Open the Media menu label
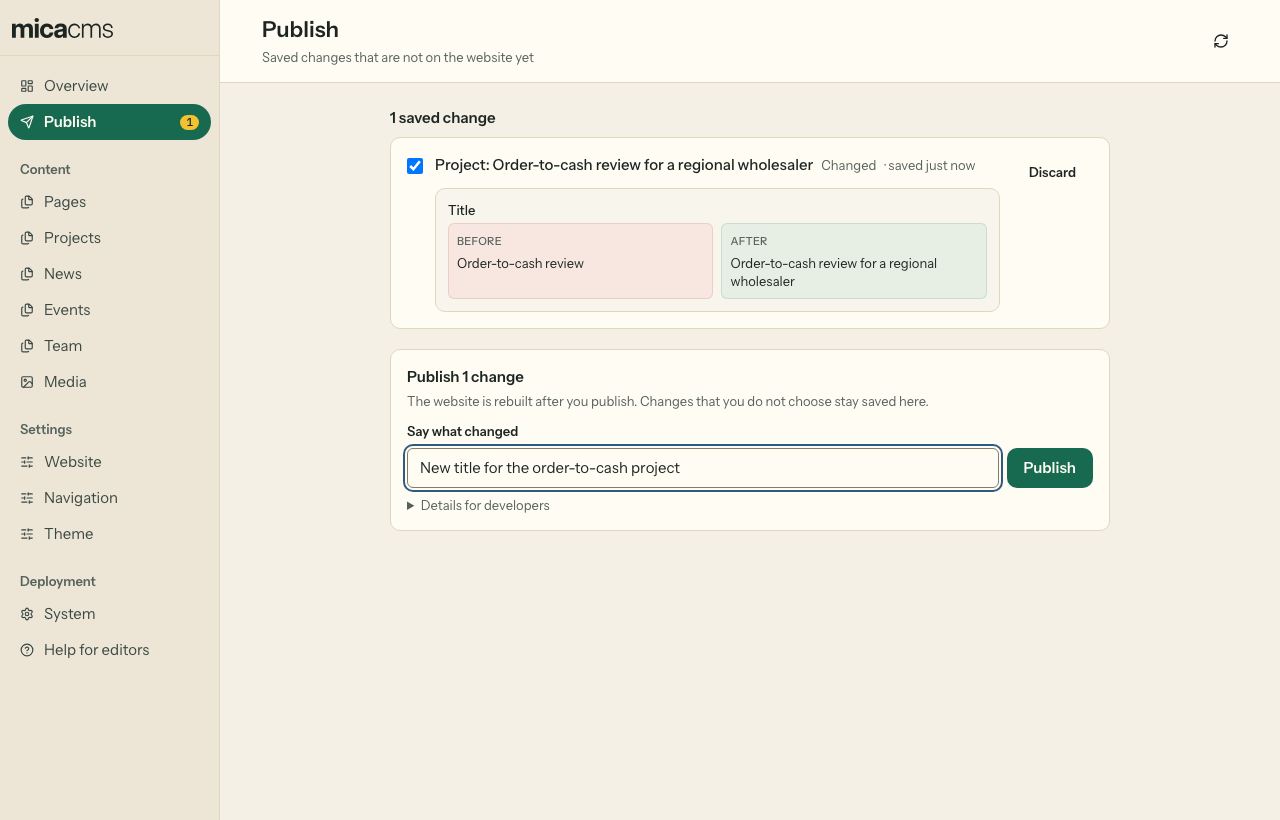Image resolution: width=1280 pixels, height=820 pixels. [x=65, y=382]
